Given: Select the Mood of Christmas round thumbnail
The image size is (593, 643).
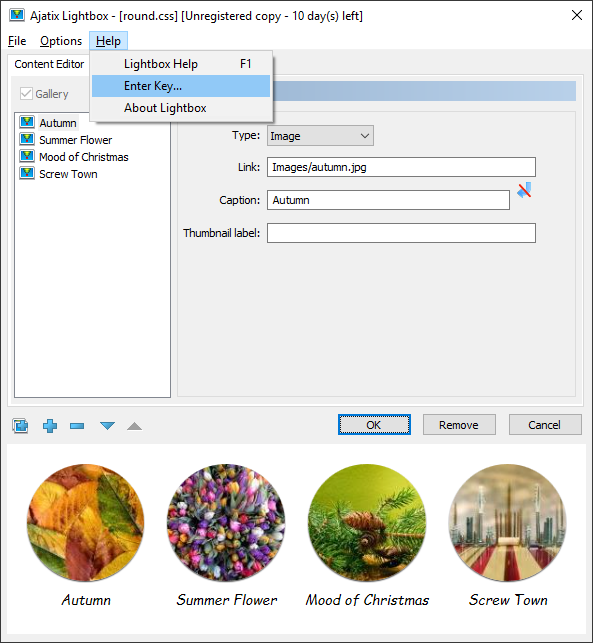Looking at the screenshot, I should pos(367,523).
